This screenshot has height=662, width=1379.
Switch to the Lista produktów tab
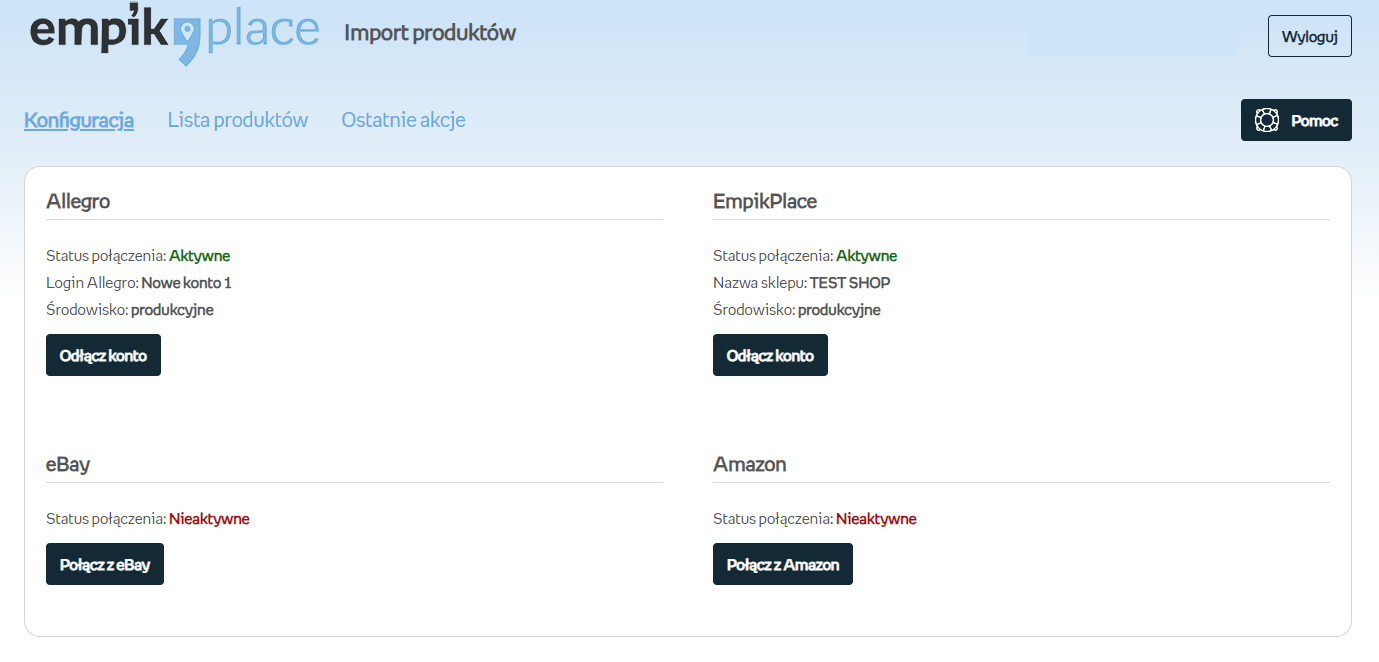click(238, 120)
